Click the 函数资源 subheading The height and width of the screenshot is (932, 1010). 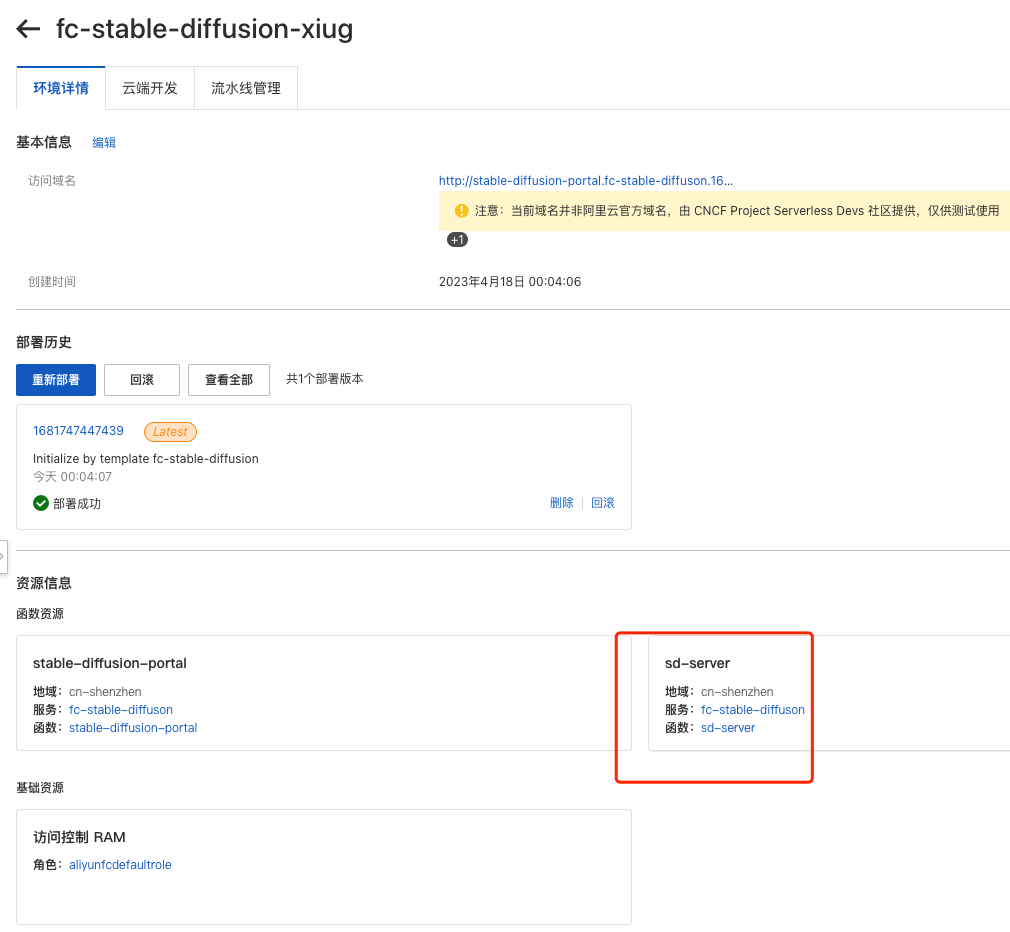pyautogui.click(x=40, y=614)
